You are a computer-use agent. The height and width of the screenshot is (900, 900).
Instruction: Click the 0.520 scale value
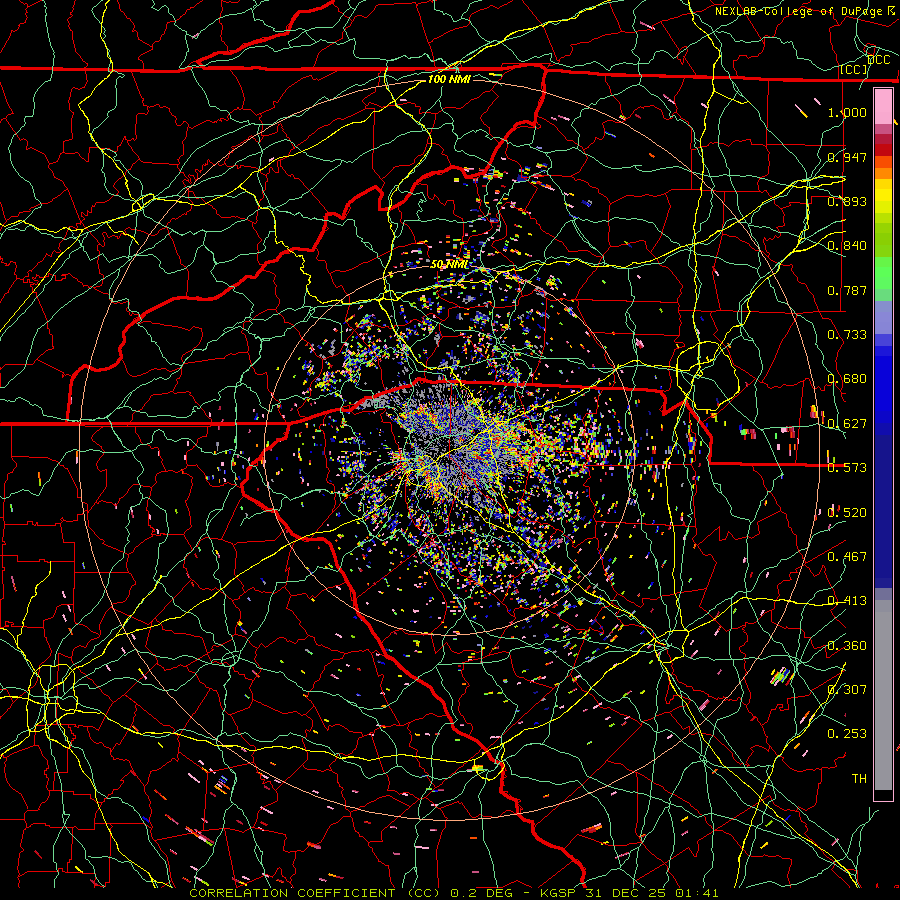coord(847,513)
